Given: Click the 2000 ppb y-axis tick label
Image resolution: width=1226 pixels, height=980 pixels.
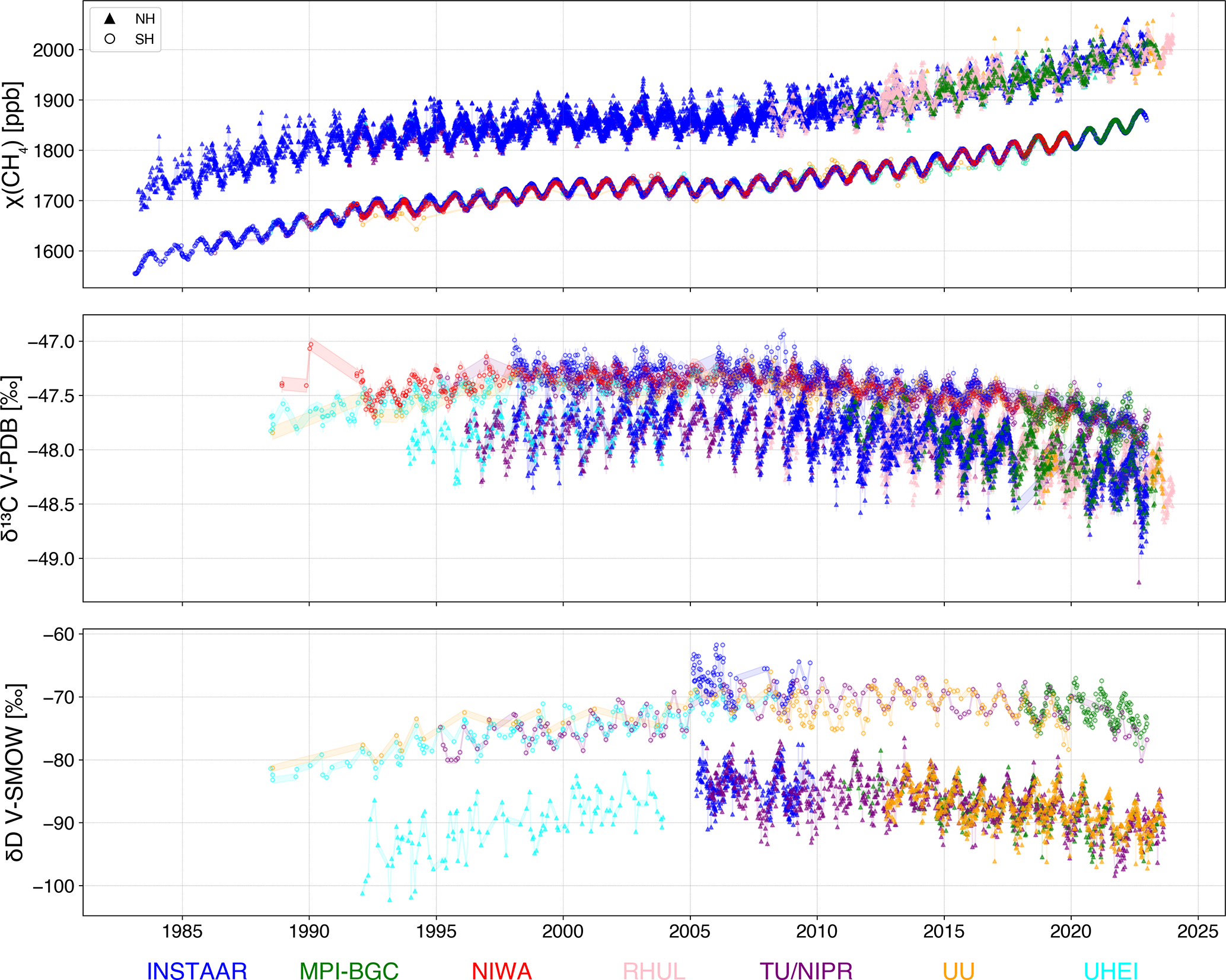Looking at the screenshot, I should [53, 50].
